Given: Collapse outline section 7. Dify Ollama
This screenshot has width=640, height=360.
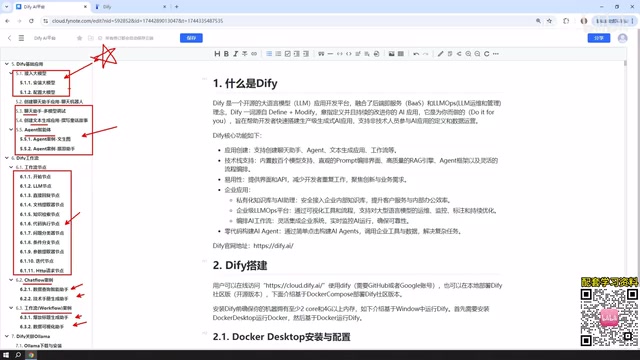Looking at the screenshot, I should click(7, 336).
